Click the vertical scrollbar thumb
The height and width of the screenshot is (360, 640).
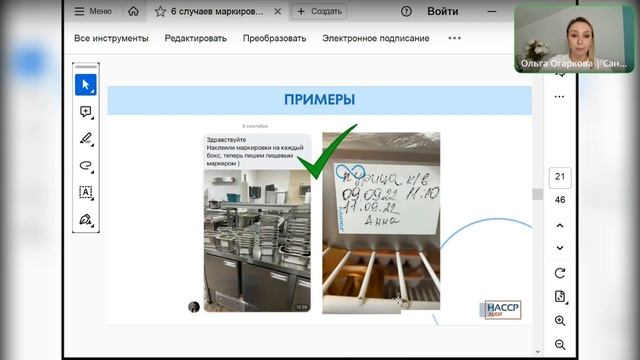(538, 194)
